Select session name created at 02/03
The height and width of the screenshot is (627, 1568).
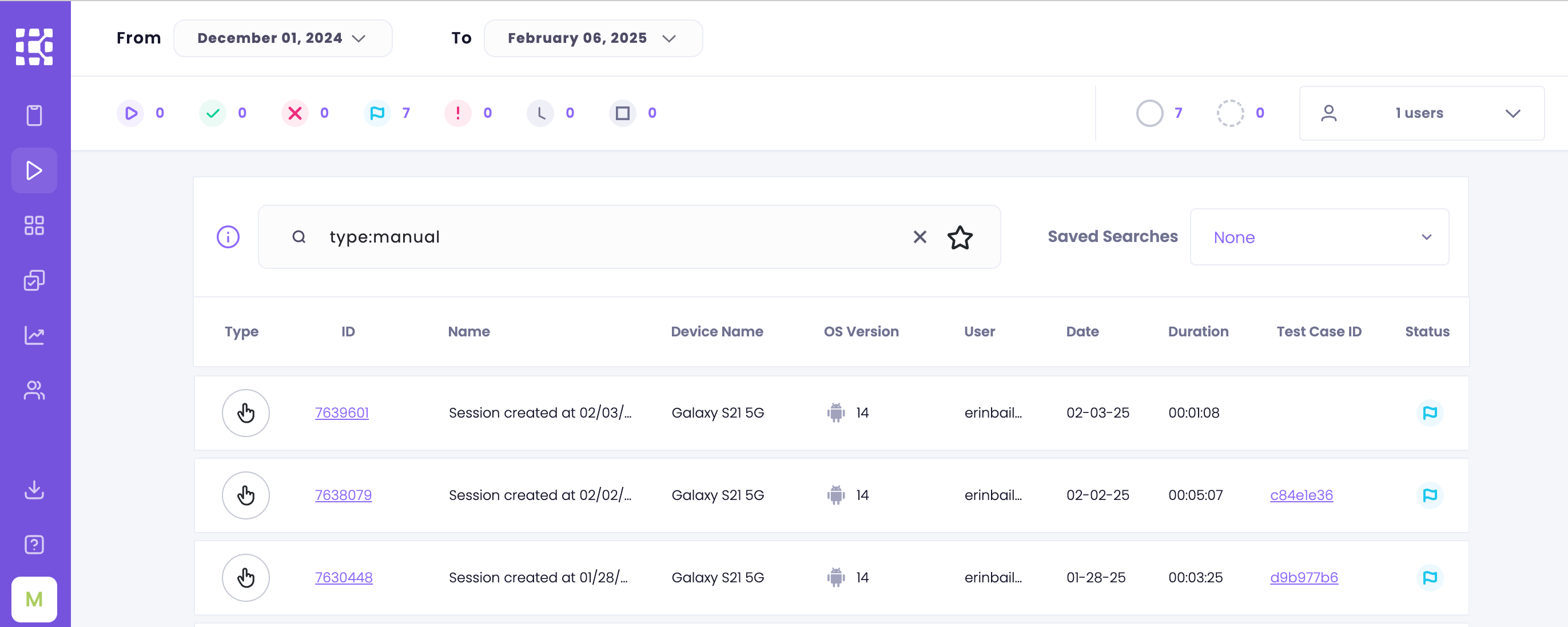(540, 412)
